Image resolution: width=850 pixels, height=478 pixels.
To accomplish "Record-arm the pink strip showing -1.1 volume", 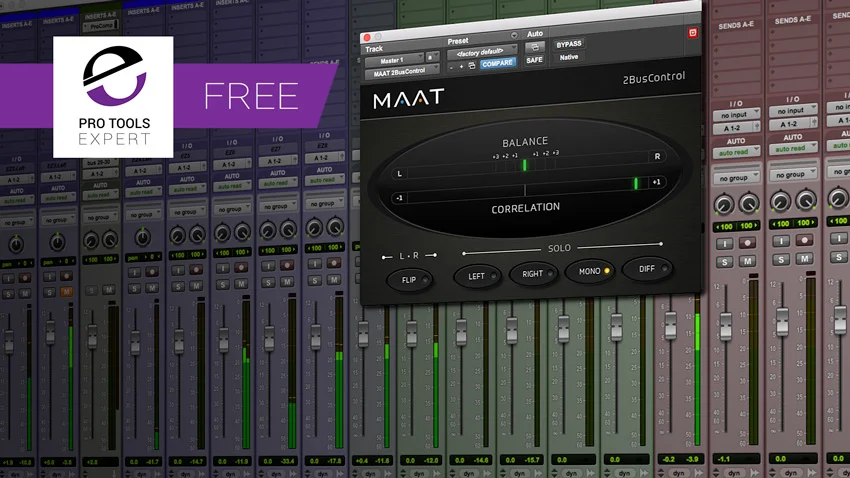I will [x=747, y=242].
